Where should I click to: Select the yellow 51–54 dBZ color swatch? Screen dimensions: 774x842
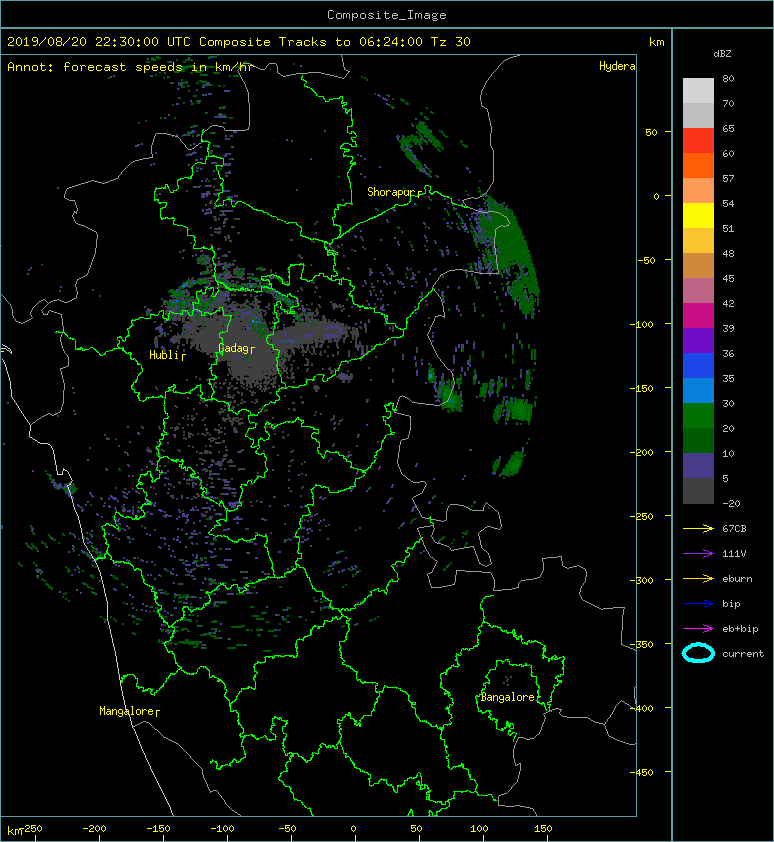click(698, 216)
